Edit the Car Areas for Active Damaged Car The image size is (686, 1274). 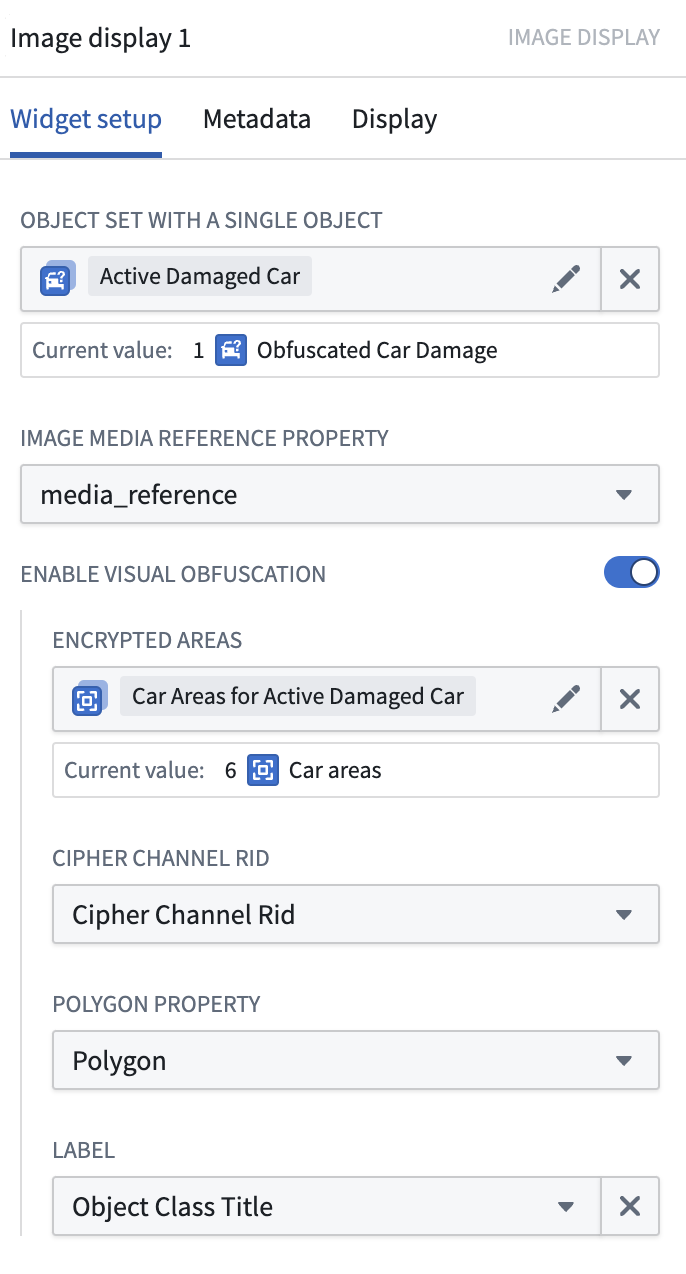(566, 698)
